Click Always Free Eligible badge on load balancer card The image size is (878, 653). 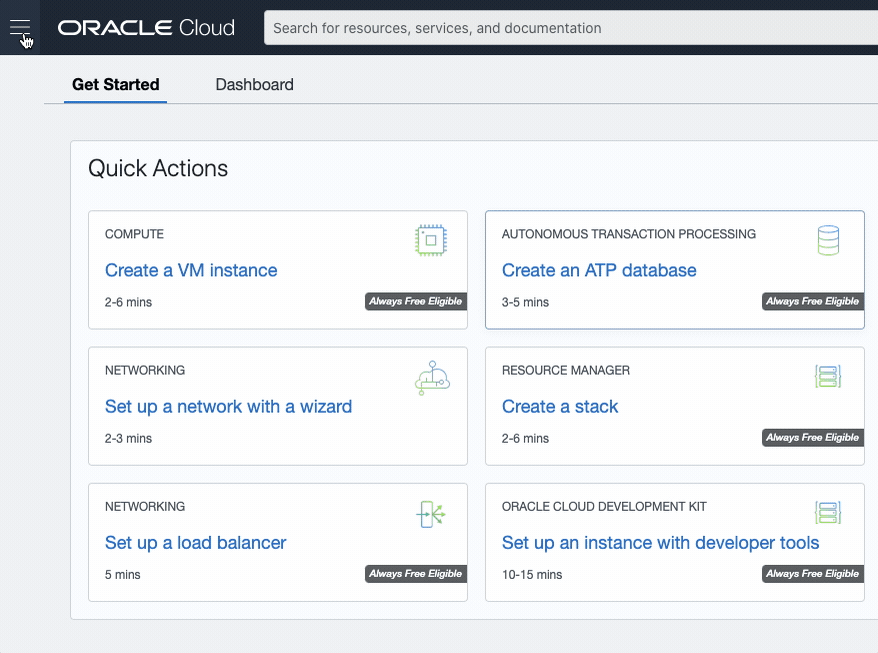pos(415,573)
